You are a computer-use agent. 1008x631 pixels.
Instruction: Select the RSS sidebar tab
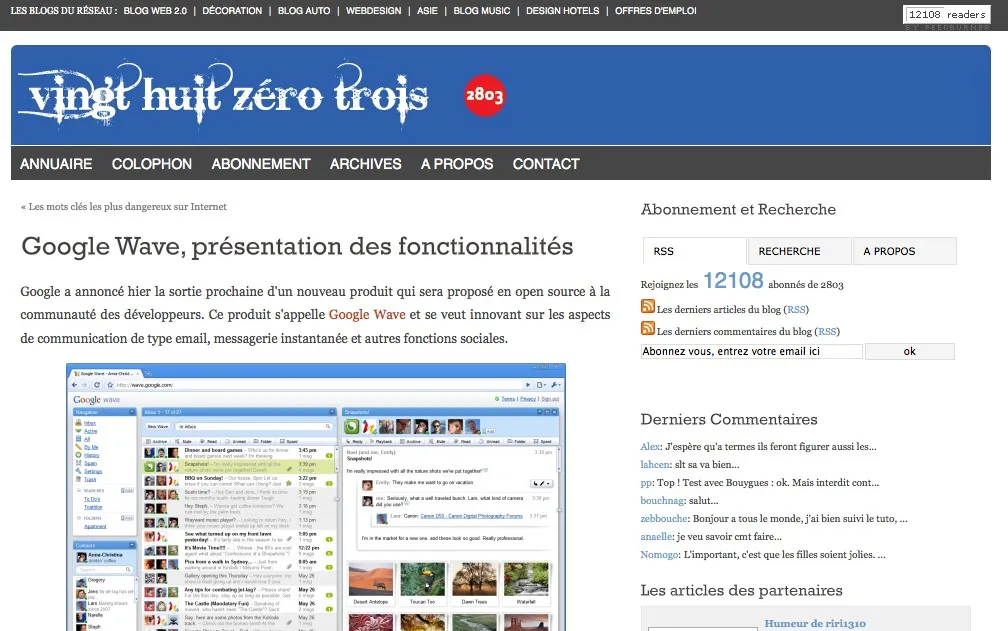click(694, 251)
